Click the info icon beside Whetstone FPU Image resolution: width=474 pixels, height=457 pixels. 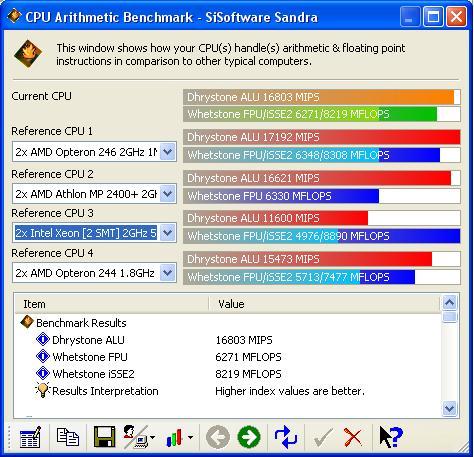[43, 356]
